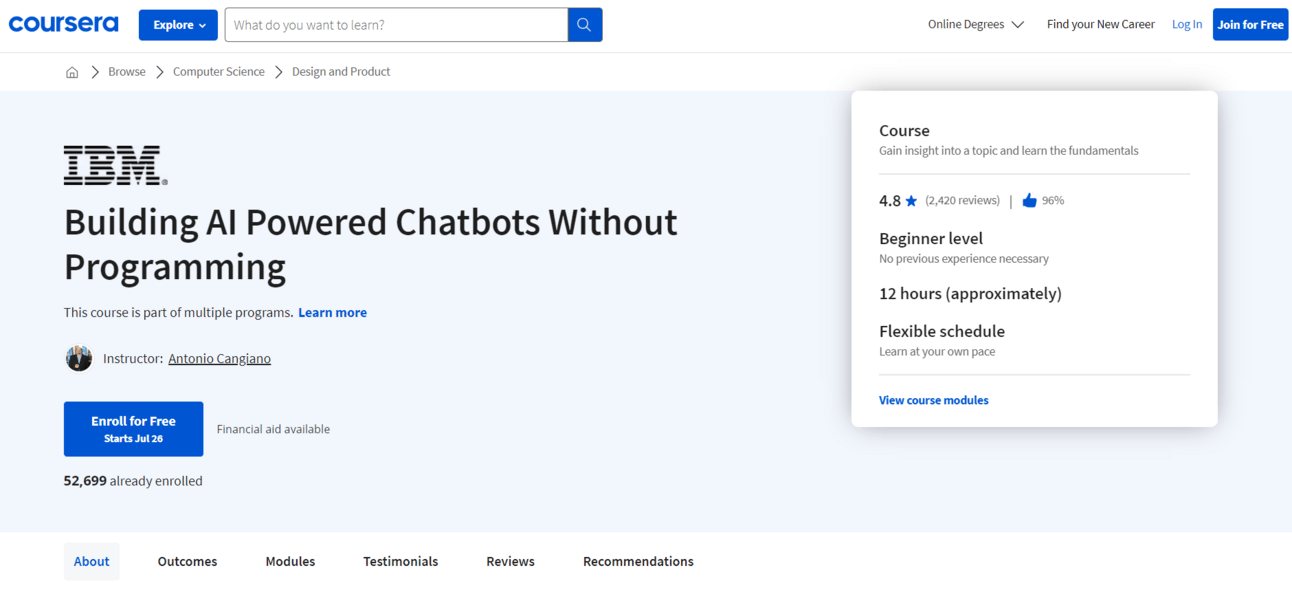Navigate to Browse breadcrumb
Viewport: 1292px width, 590px height.
pos(127,72)
